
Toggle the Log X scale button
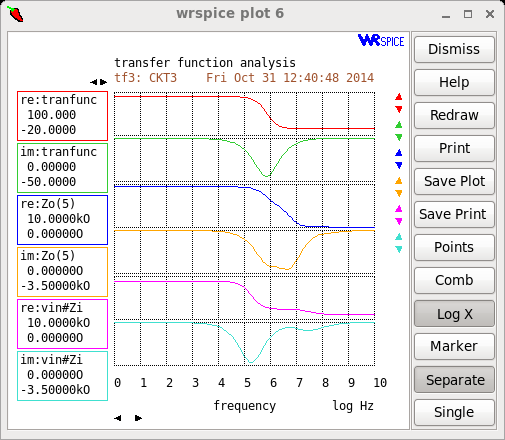pos(454,314)
